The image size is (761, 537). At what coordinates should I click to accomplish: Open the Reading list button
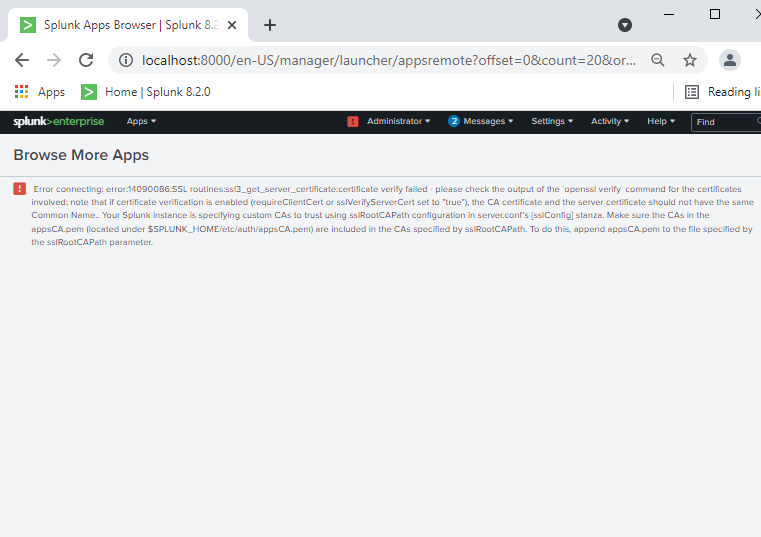[x=720, y=92]
